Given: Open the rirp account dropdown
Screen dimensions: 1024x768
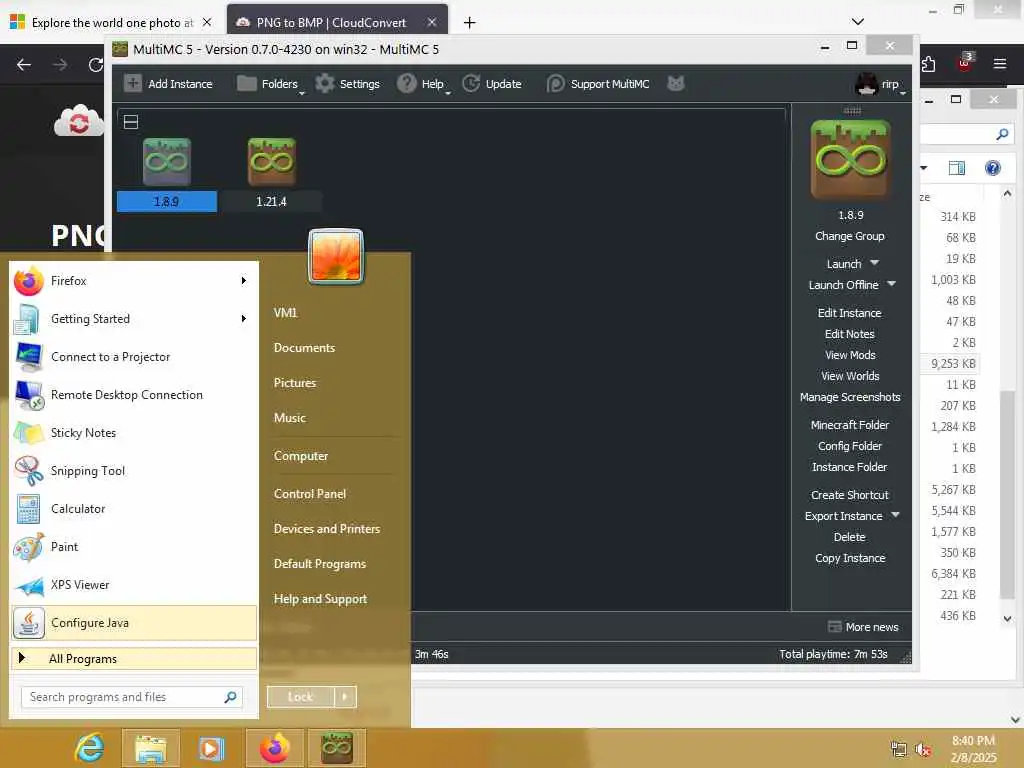Looking at the screenshot, I should (880, 84).
